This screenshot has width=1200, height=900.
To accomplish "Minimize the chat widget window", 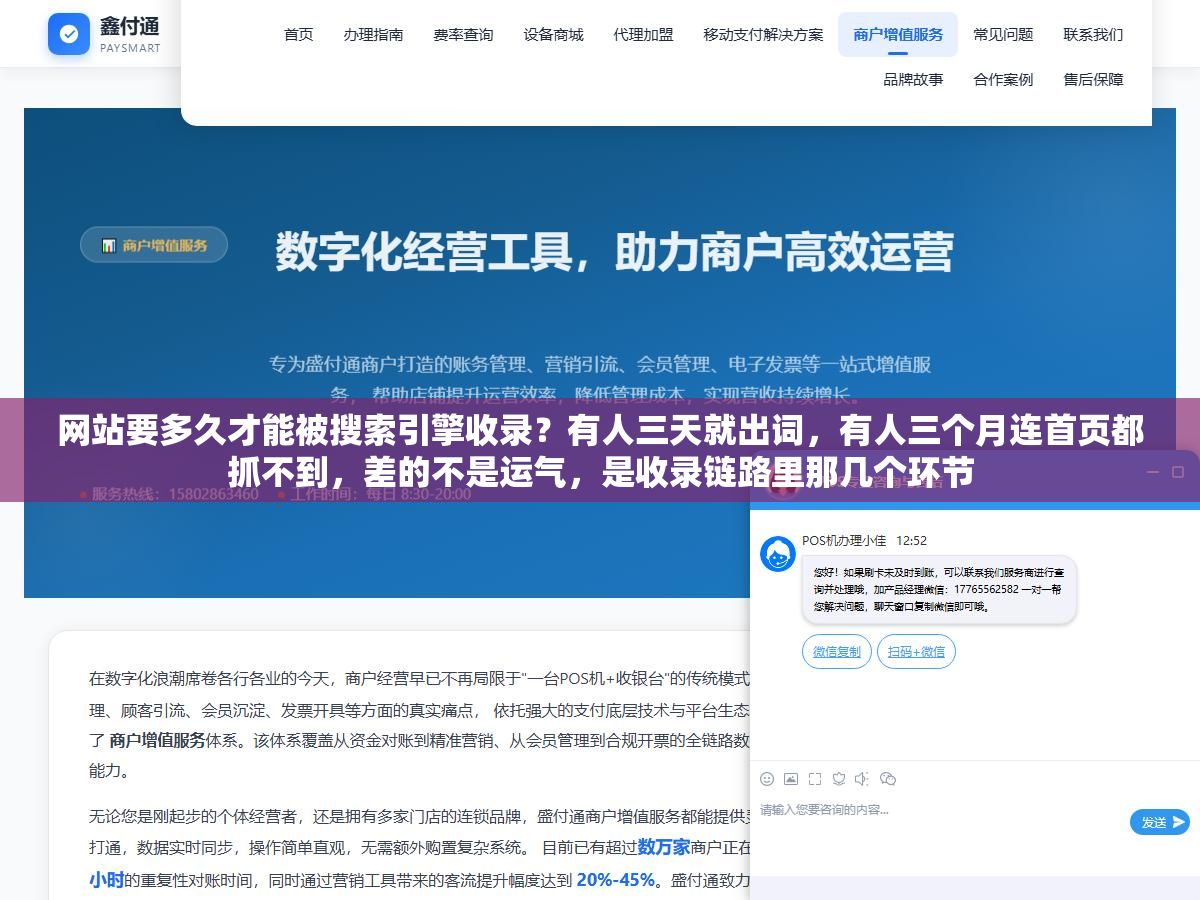I will (x=1152, y=472).
